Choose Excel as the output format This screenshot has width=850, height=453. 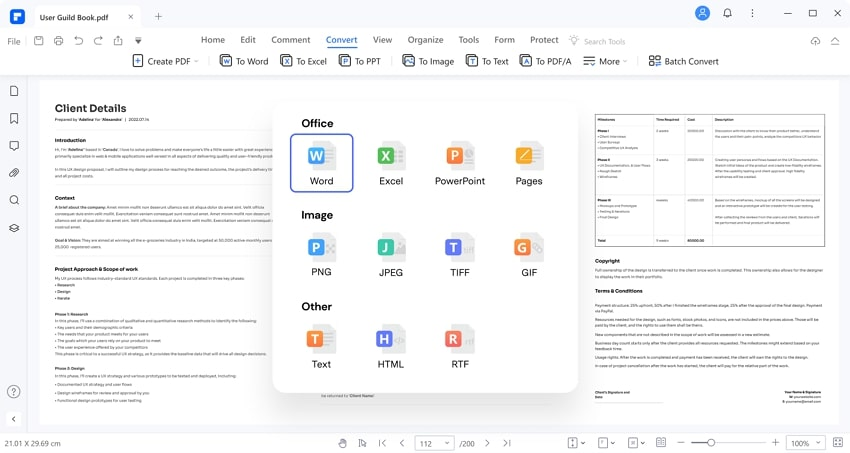point(391,163)
